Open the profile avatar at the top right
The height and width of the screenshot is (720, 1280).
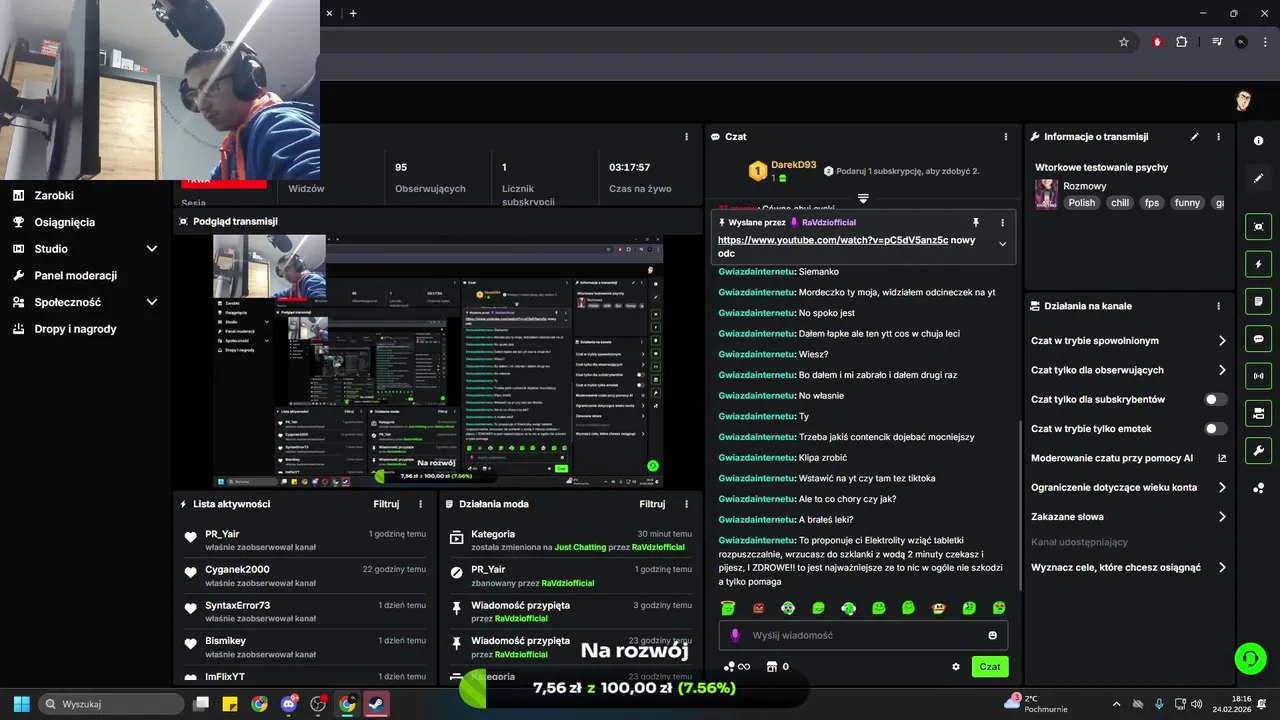click(1243, 100)
